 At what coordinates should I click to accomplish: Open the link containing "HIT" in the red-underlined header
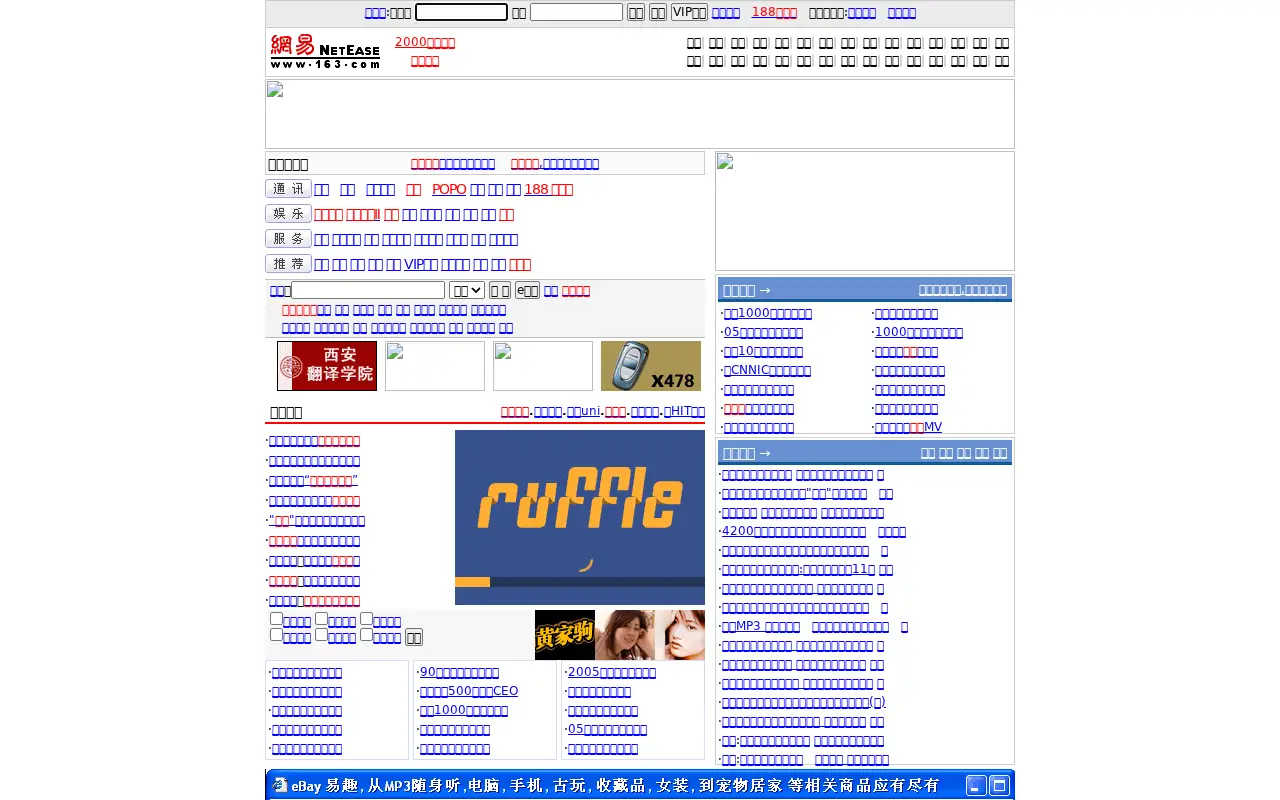(x=684, y=411)
